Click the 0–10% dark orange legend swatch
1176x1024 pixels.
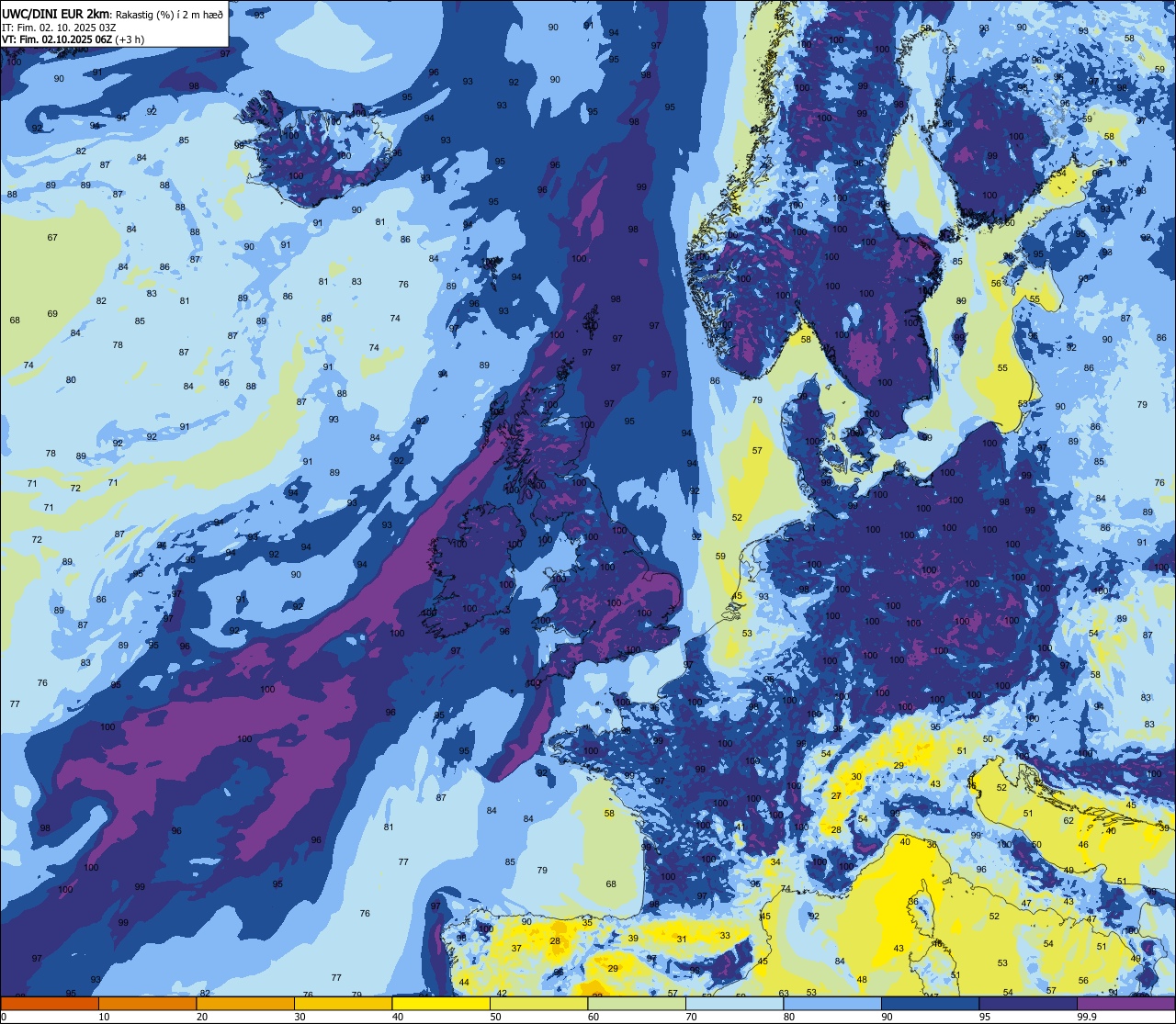coord(50,1003)
